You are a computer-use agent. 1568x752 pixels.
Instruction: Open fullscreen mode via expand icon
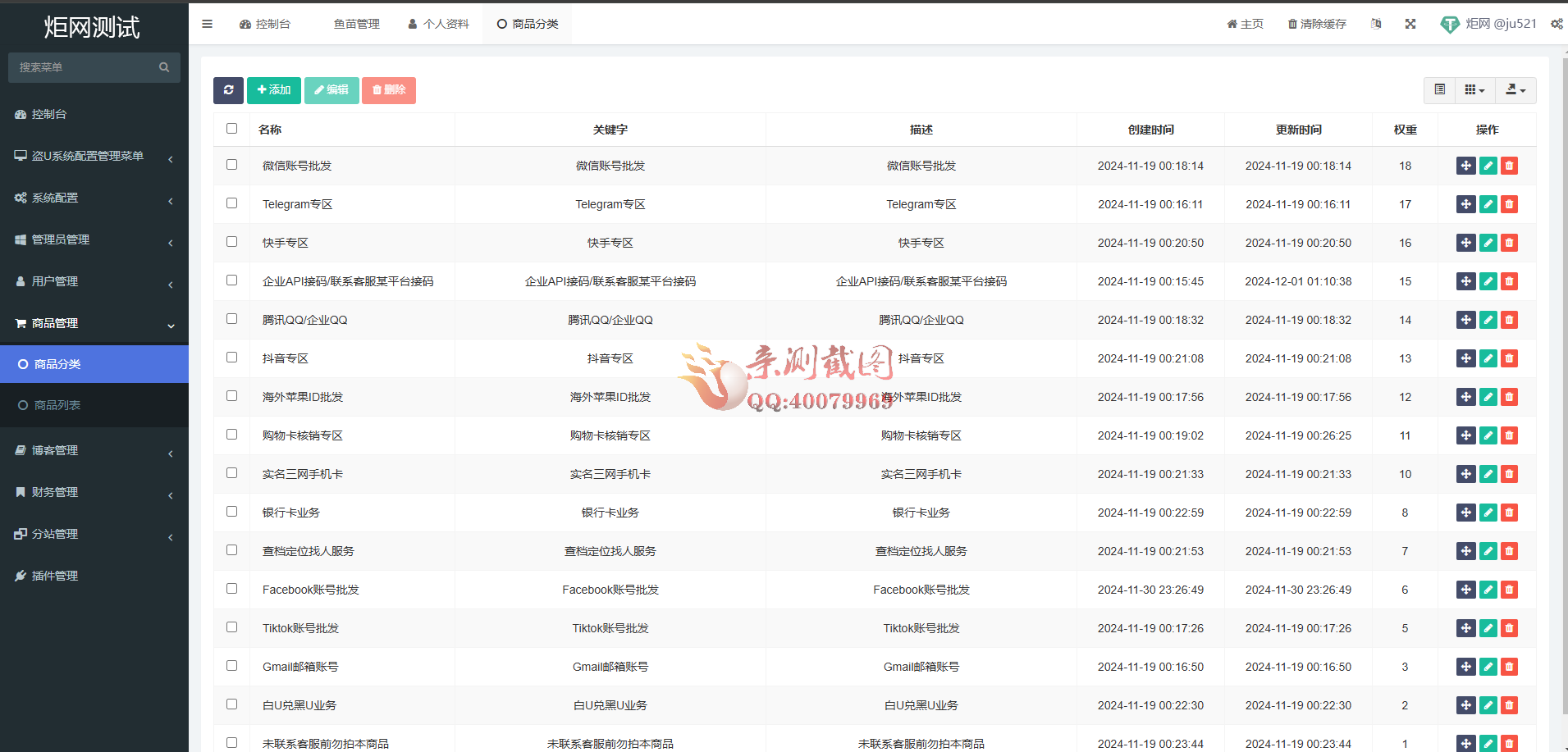tap(1410, 24)
